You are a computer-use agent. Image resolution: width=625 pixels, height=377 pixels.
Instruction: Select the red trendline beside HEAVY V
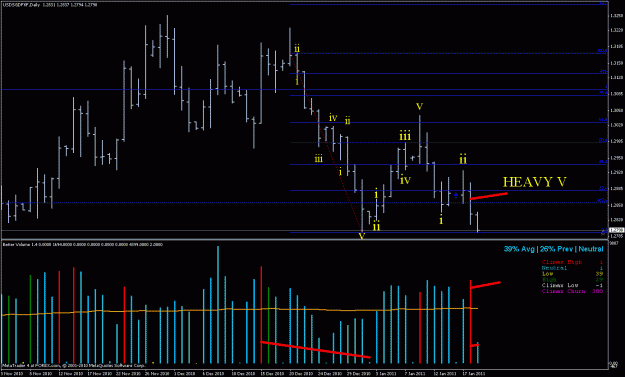coord(489,196)
